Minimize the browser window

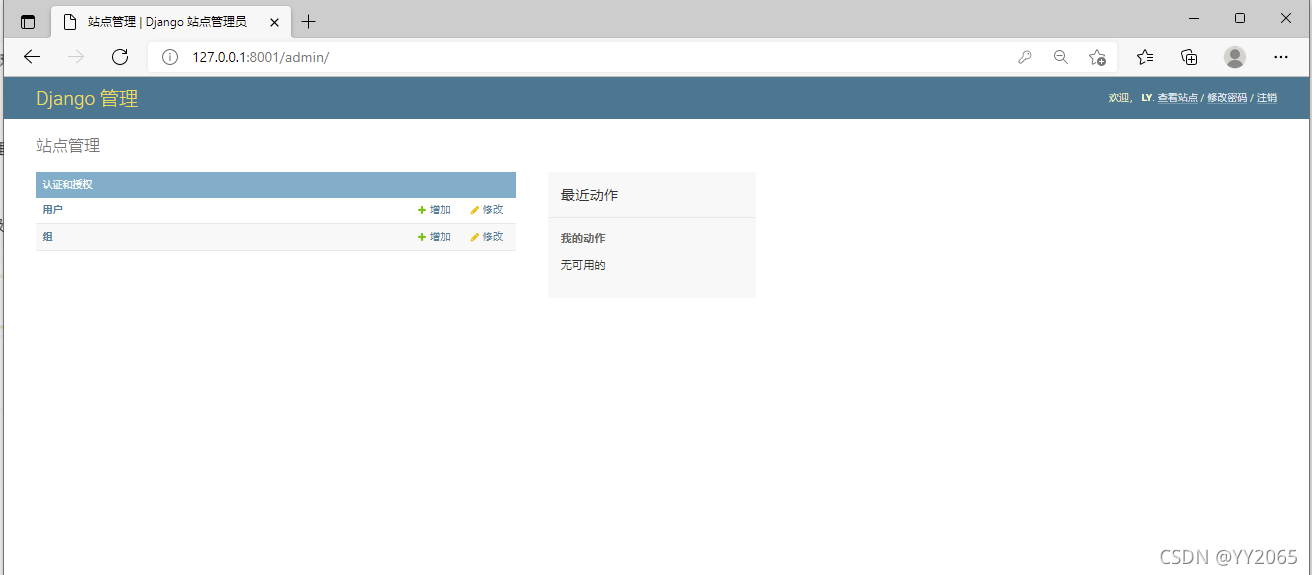(1194, 18)
